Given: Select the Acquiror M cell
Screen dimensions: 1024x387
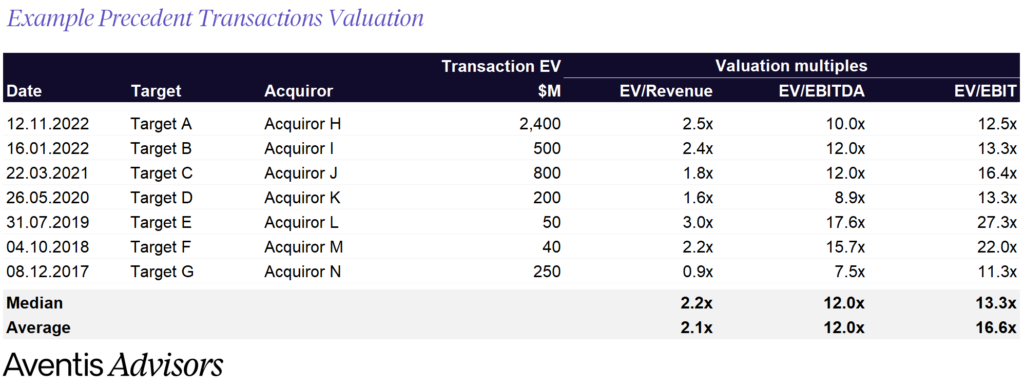Looking at the screenshot, I should tap(304, 247).
